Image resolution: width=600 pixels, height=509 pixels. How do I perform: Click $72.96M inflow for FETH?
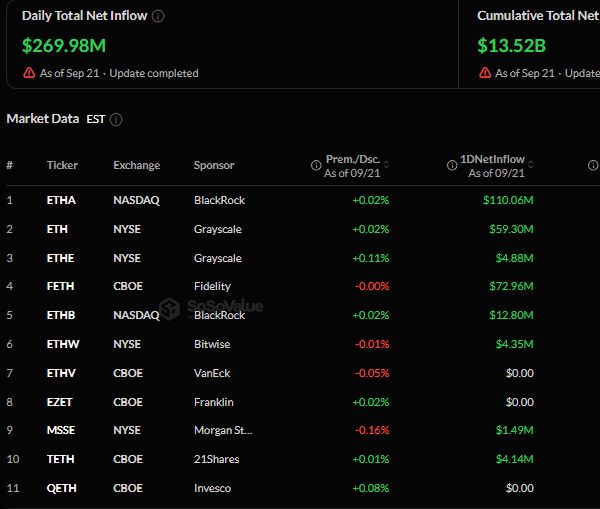point(511,286)
